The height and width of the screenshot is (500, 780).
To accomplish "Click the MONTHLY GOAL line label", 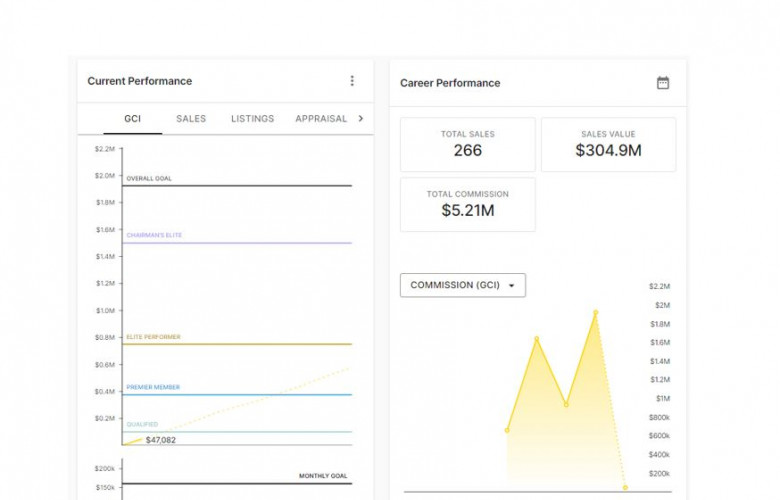I will coord(323,476).
